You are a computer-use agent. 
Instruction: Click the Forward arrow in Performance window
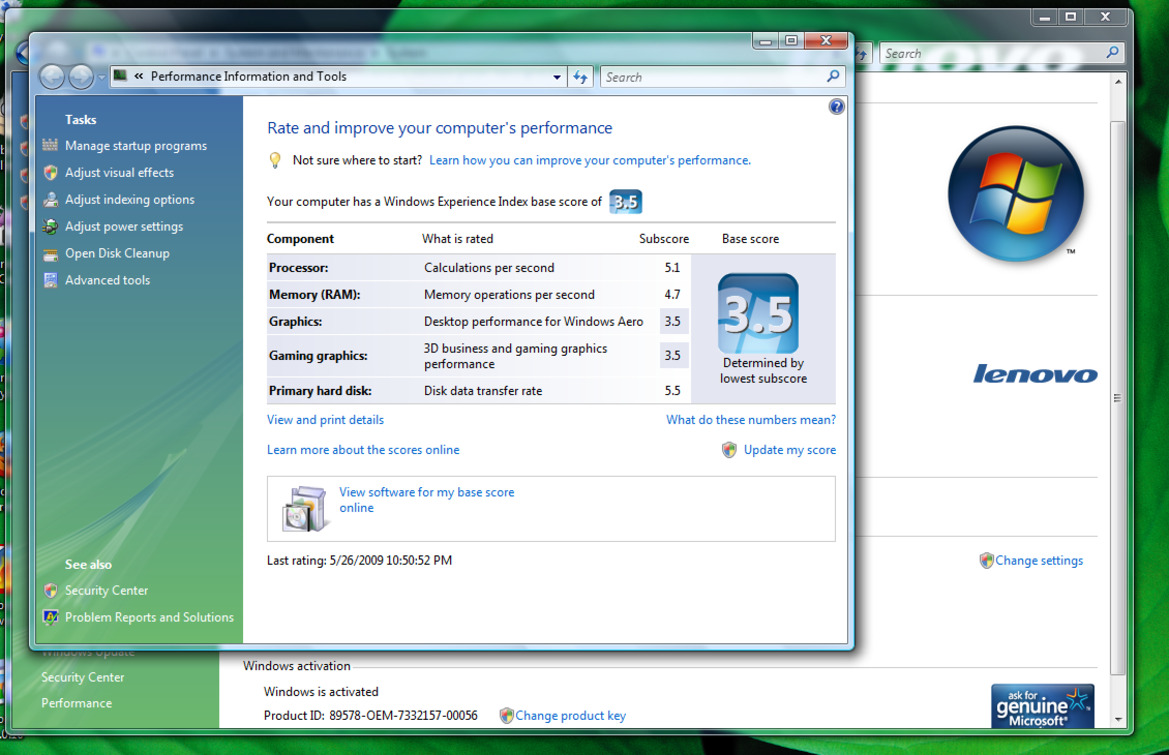(x=81, y=77)
